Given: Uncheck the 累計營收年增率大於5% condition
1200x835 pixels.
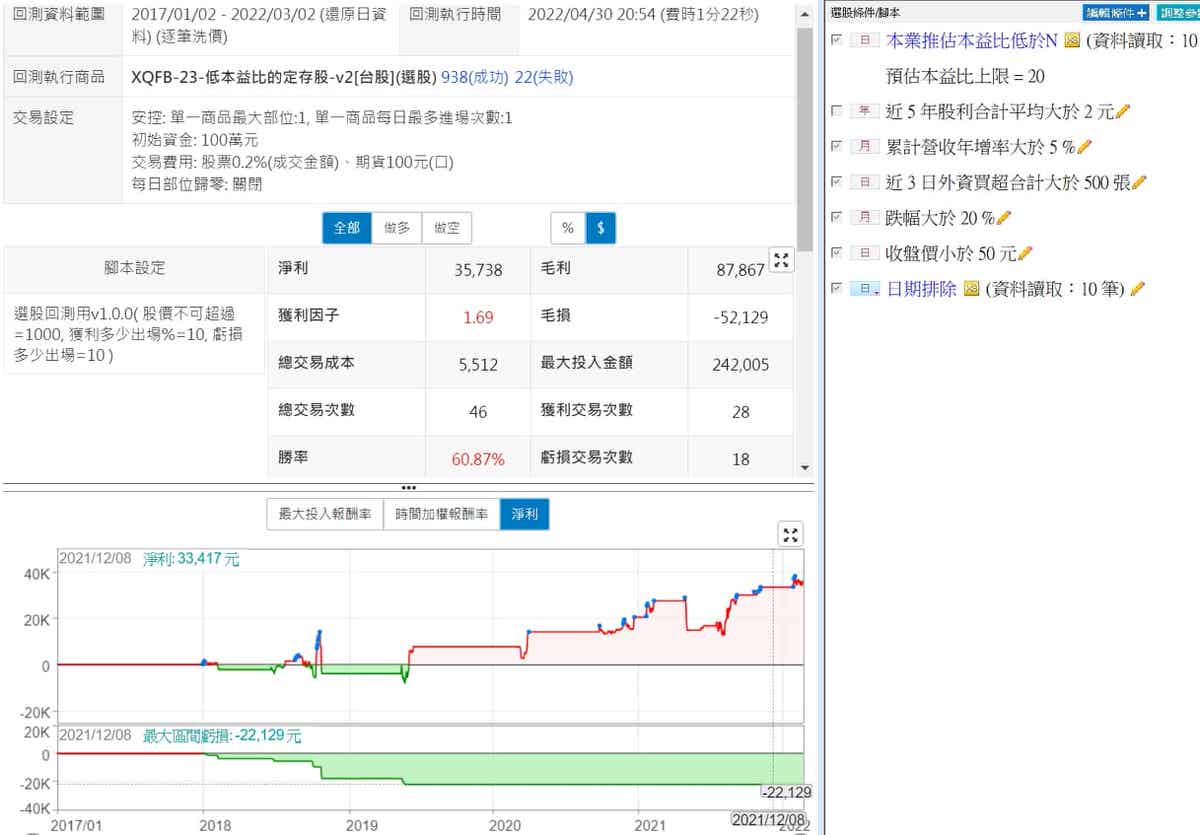Looking at the screenshot, I should pos(836,147).
